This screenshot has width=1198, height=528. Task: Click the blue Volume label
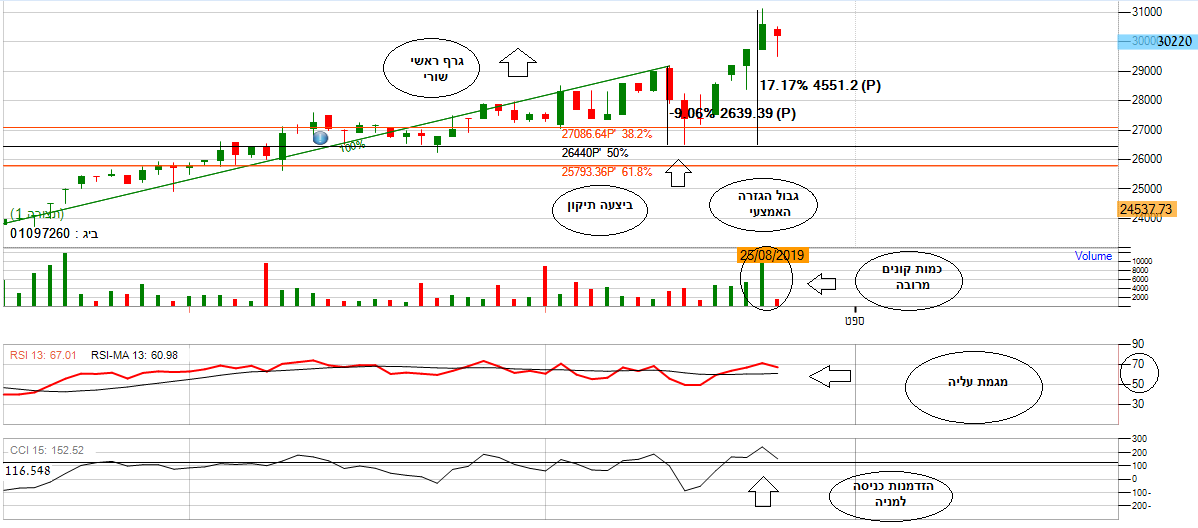click(1093, 256)
